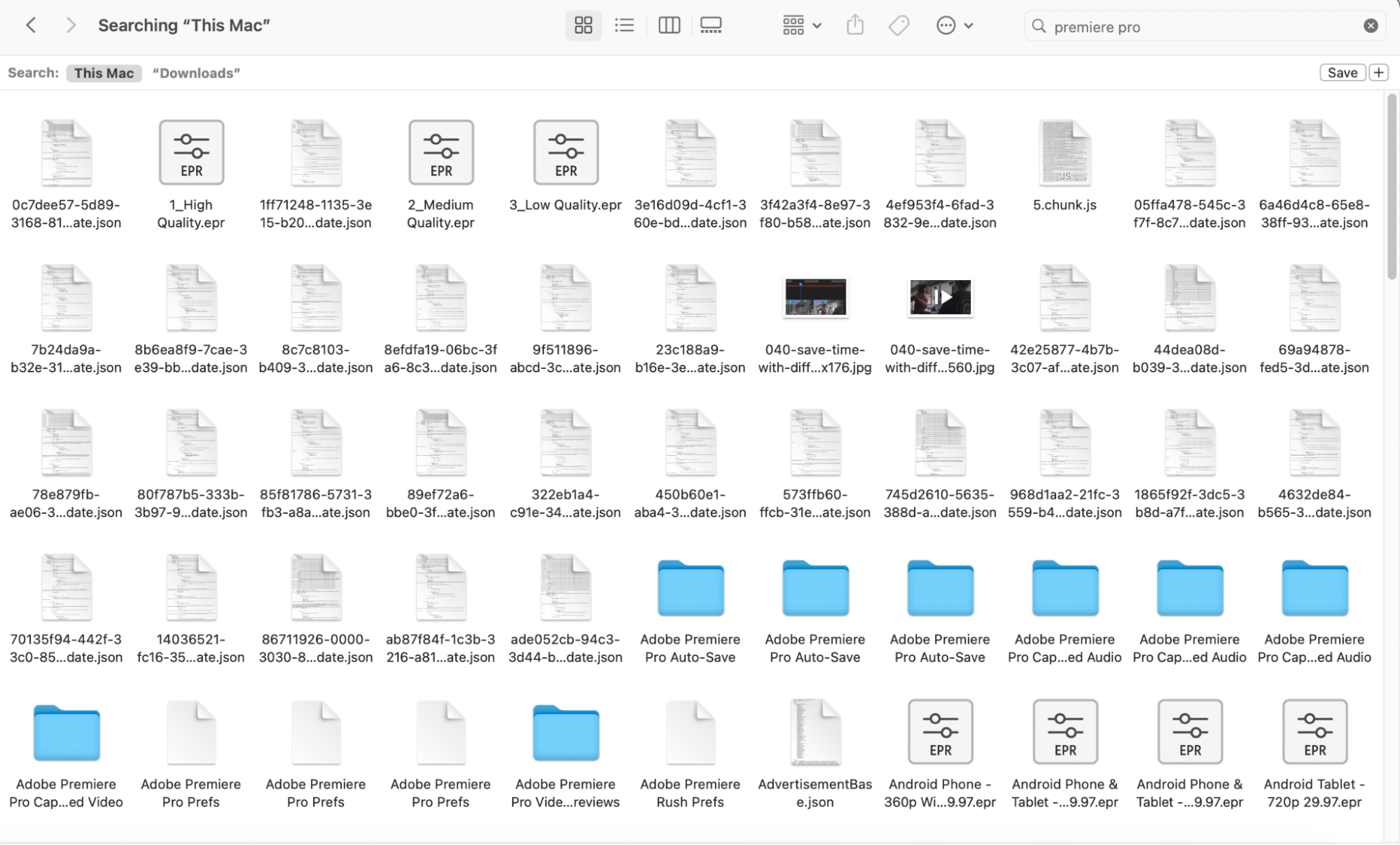
Task: Select the 040-save-time 560.jpg thumbnail
Action: (x=940, y=298)
